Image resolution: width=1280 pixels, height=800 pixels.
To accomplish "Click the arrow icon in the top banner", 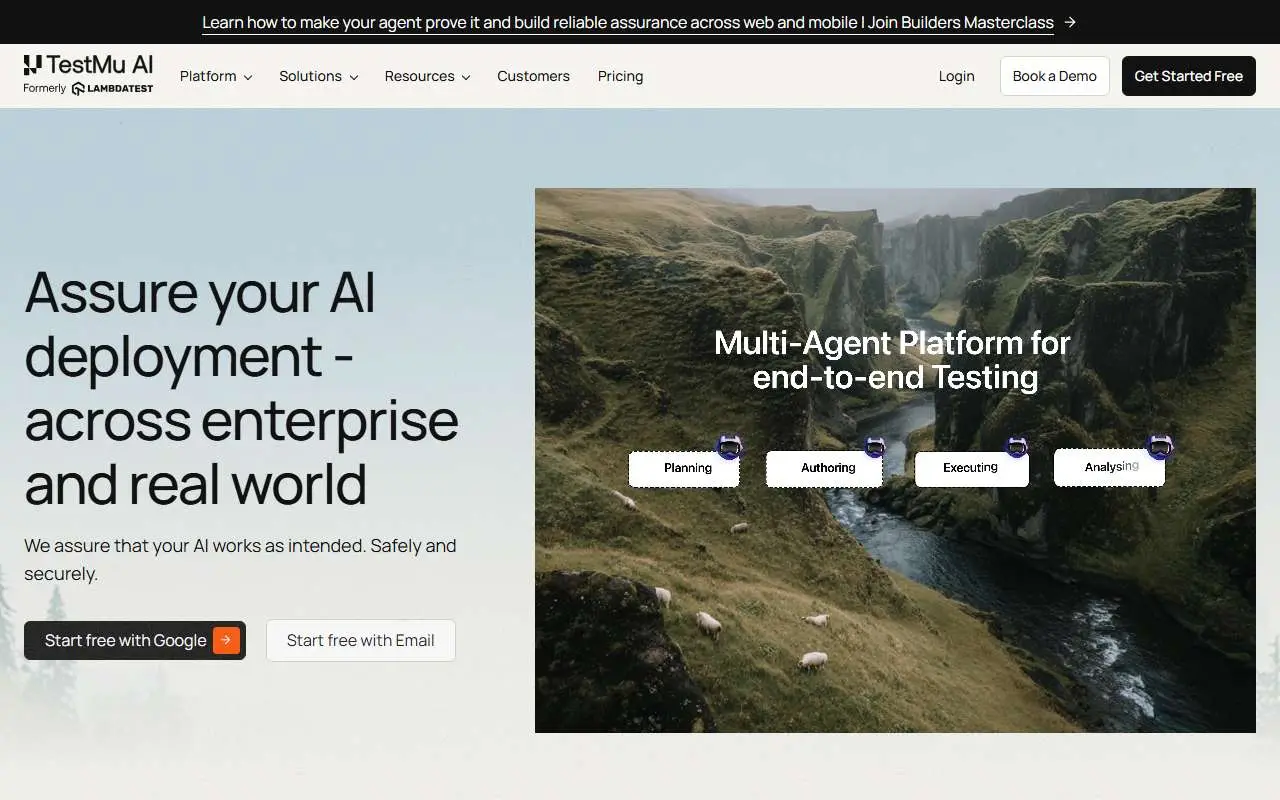I will pyautogui.click(x=1070, y=22).
